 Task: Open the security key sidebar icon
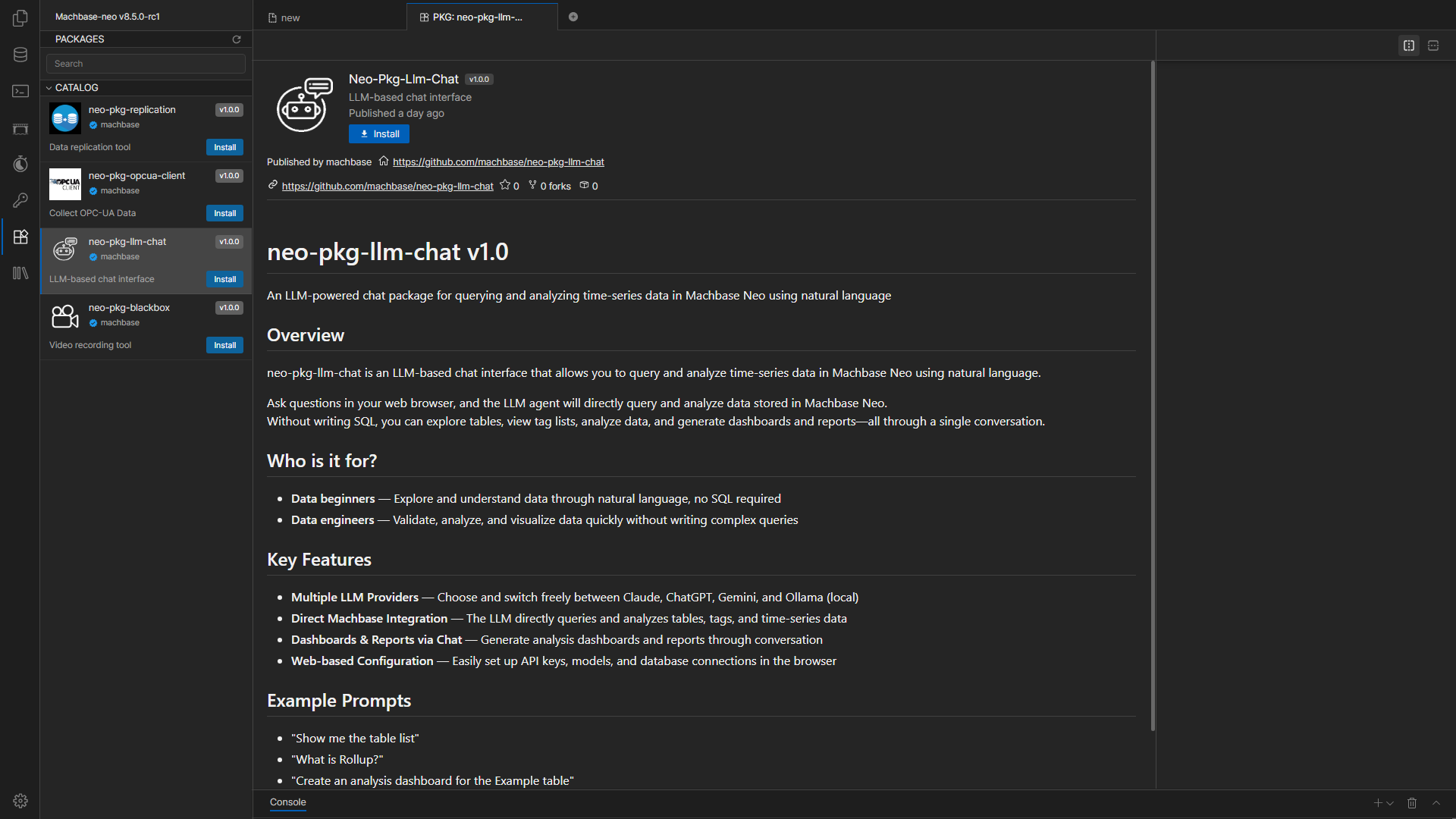20,200
